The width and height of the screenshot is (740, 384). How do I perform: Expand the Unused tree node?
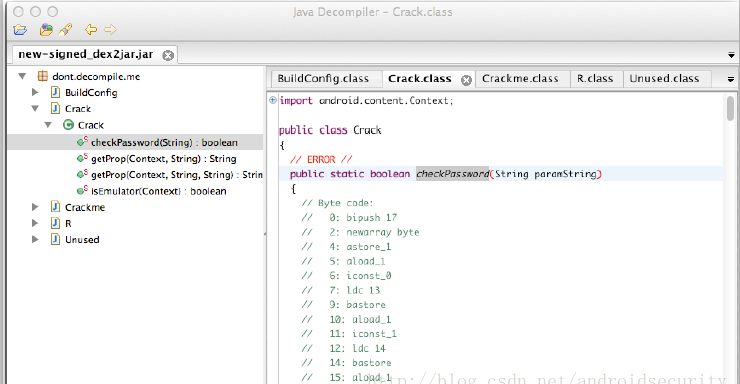click(x=35, y=239)
